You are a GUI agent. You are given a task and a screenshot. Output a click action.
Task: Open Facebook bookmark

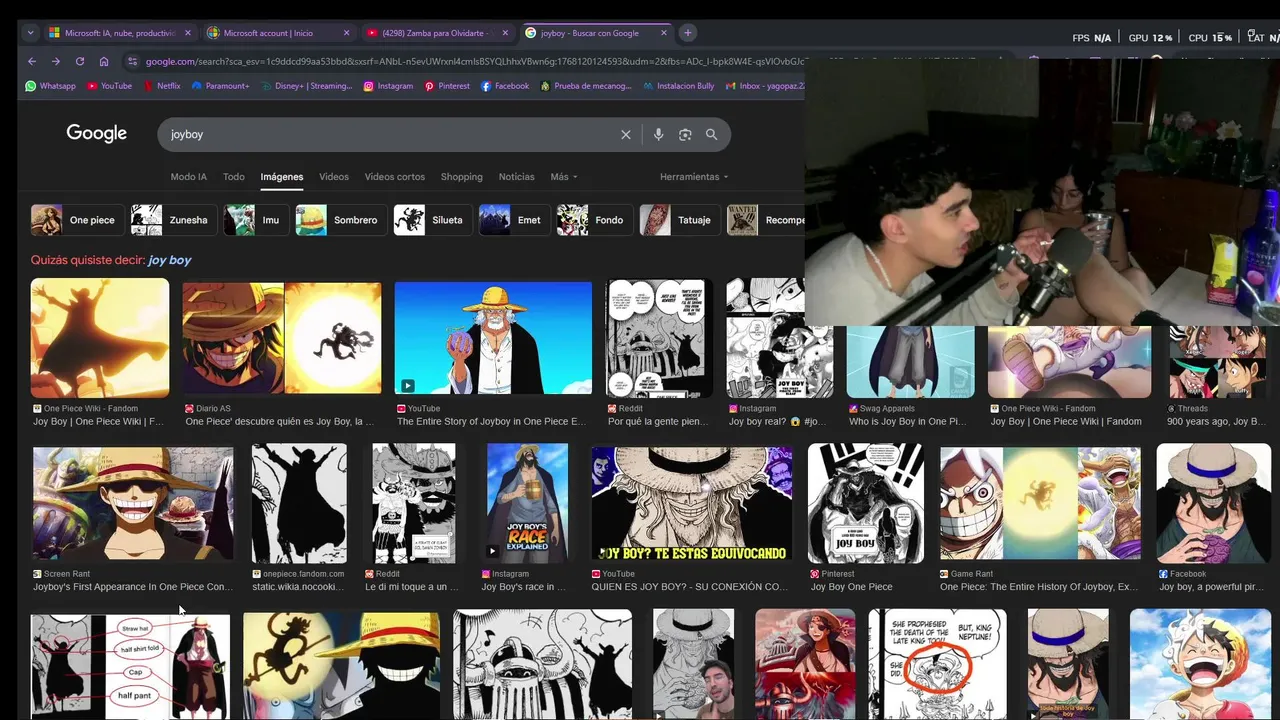[x=505, y=86]
